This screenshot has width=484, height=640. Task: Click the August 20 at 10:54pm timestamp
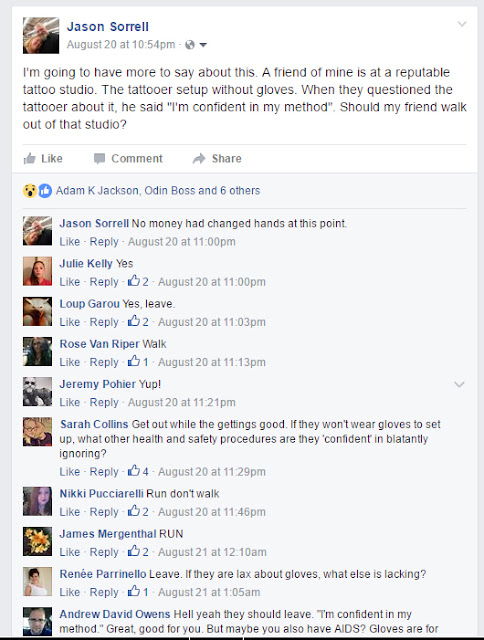[x=121, y=44]
